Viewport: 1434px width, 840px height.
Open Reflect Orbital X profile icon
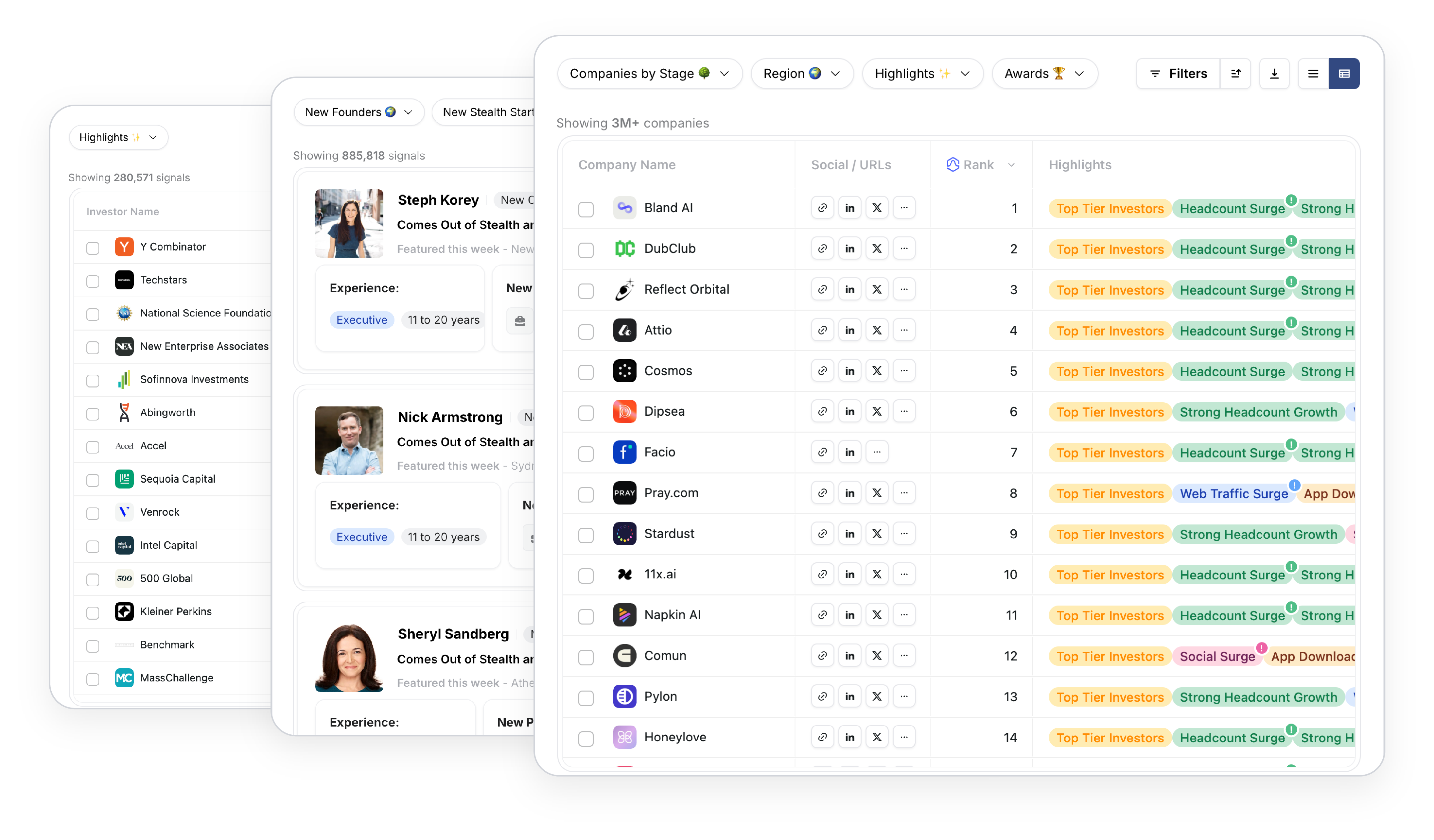(877, 289)
